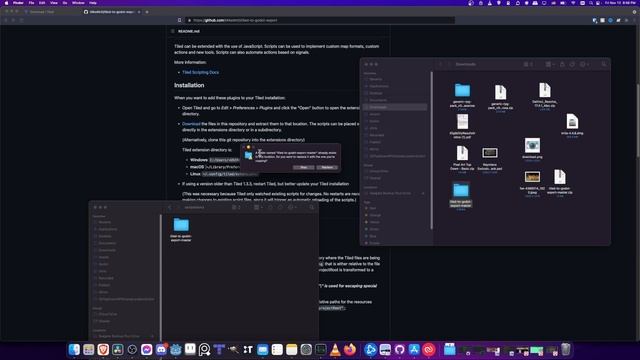
Task: Open group-by dropdown in Downloads Finder toolbar
Action: click(x=550, y=64)
